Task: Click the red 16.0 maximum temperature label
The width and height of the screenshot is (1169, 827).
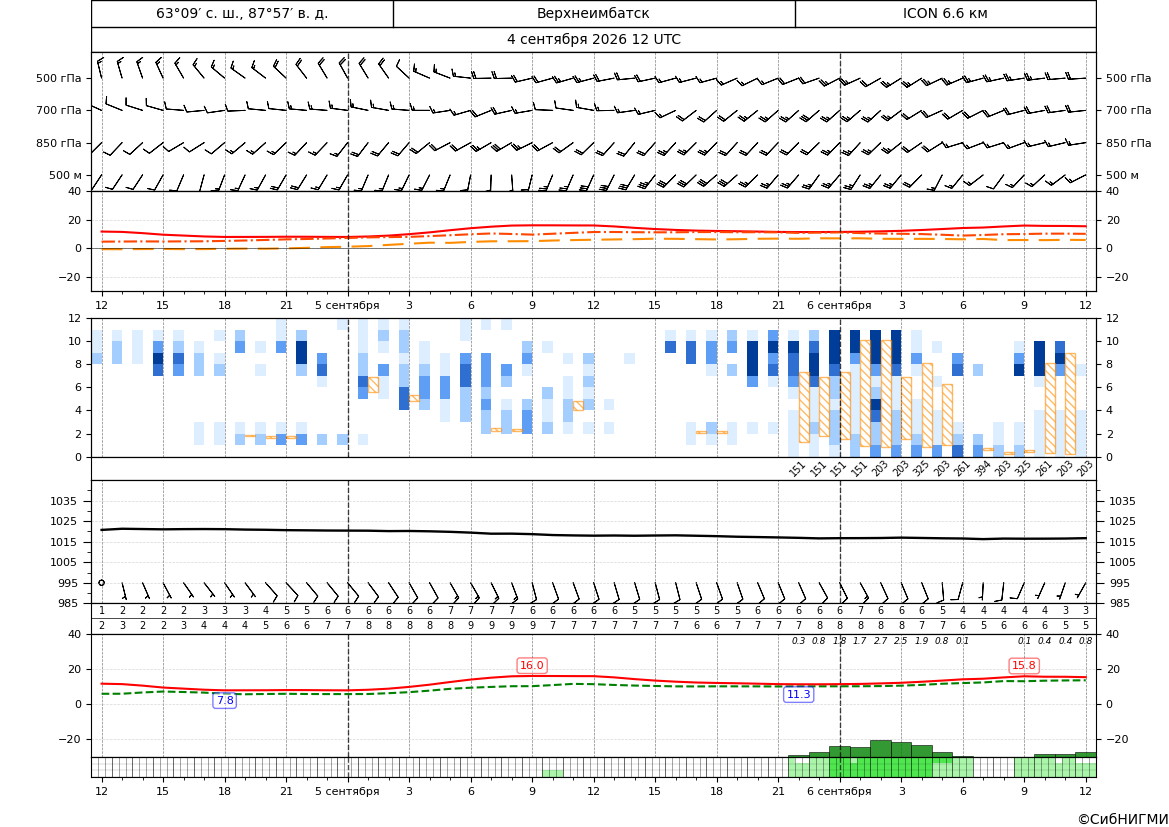Action: pos(532,665)
